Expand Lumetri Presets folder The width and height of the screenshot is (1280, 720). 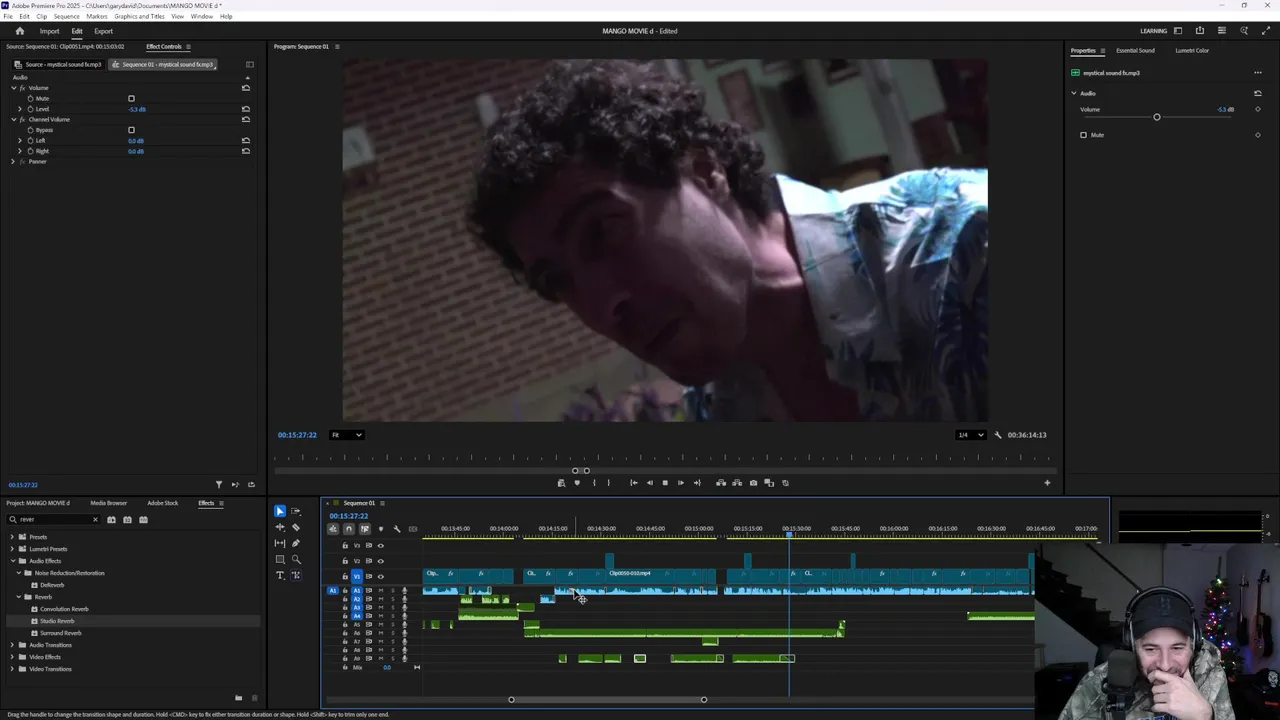point(12,549)
